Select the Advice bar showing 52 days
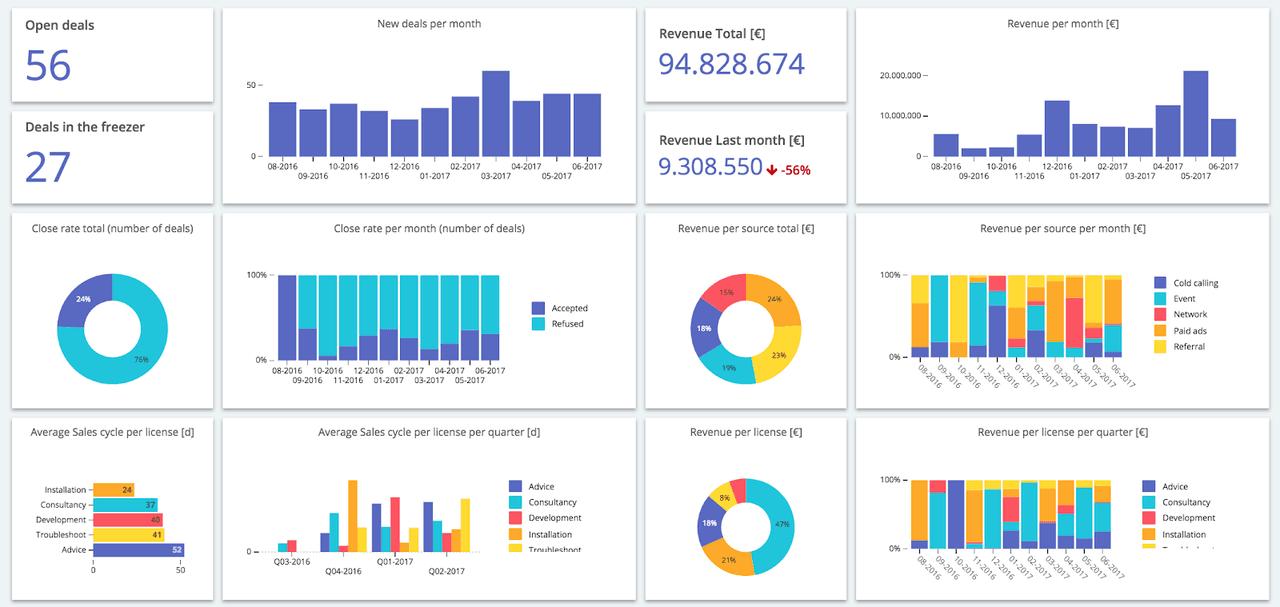The width and height of the screenshot is (1280, 607). pyautogui.click(x=138, y=550)
